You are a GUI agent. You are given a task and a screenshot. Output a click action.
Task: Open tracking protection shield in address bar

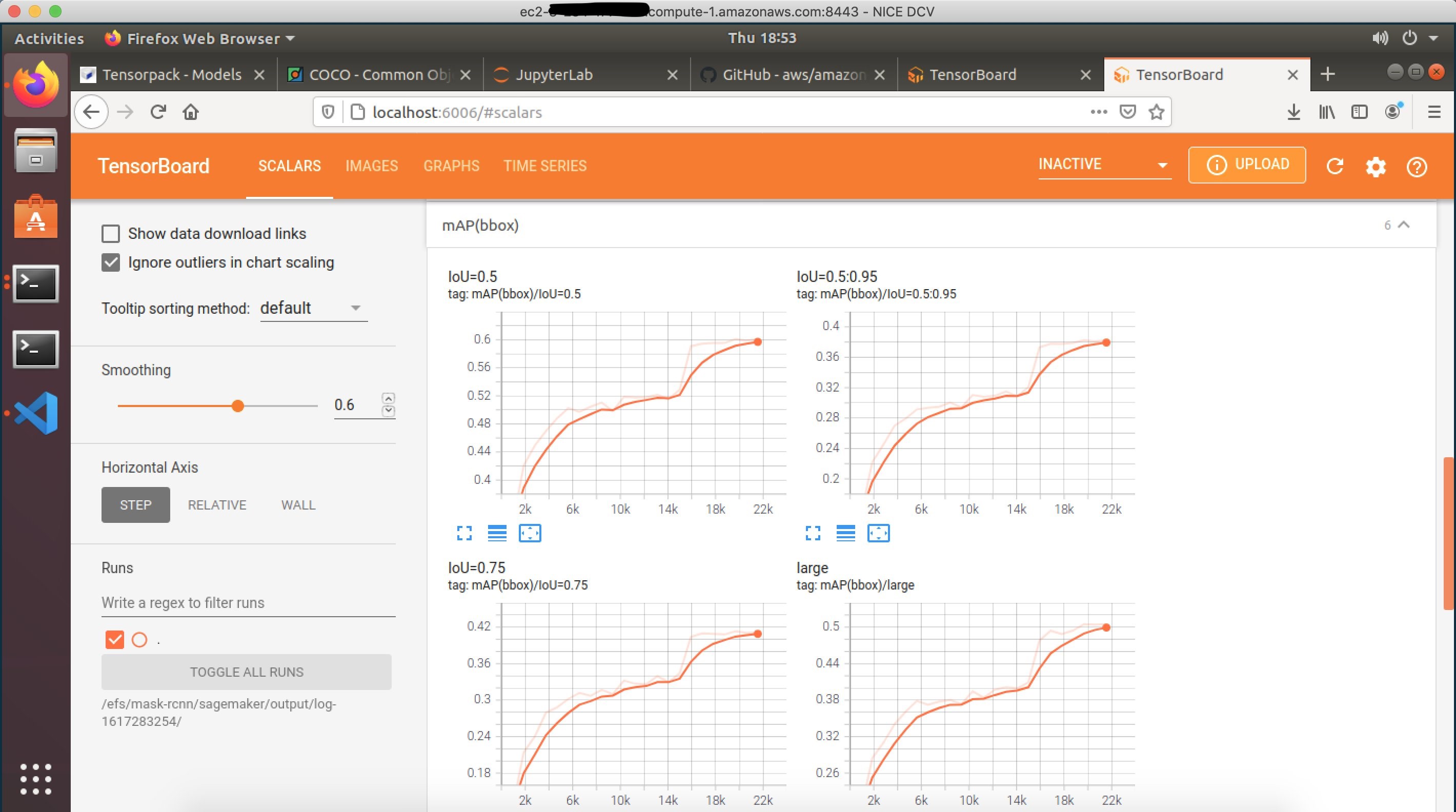[x=327, y=112]
